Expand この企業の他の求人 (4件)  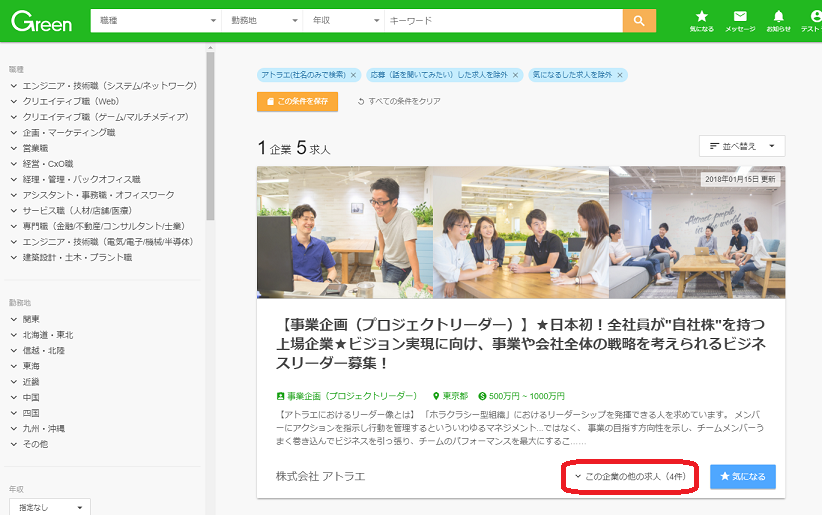tap(630, 476)
